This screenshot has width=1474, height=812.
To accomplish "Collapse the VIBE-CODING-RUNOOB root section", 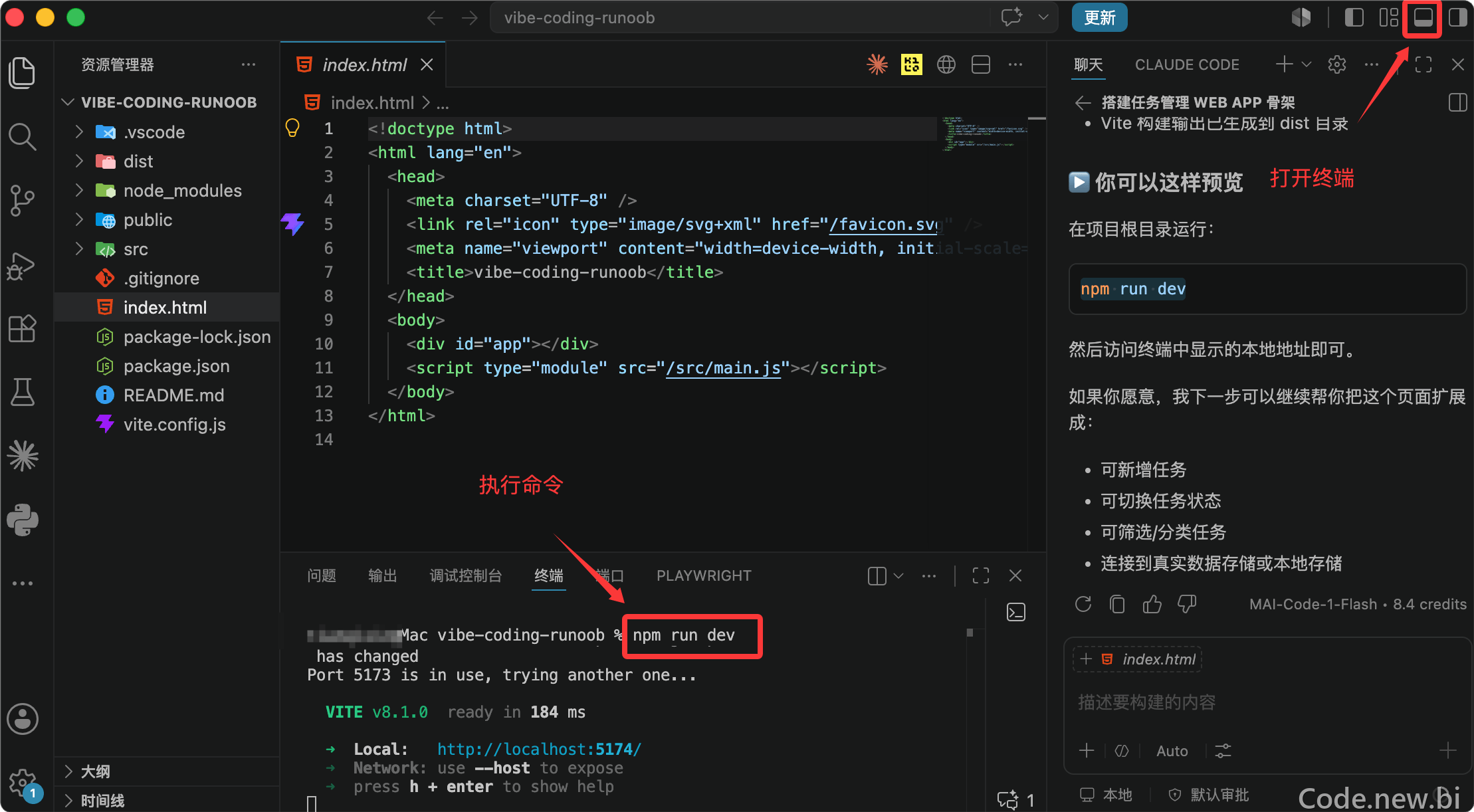I will coord(67,102).
